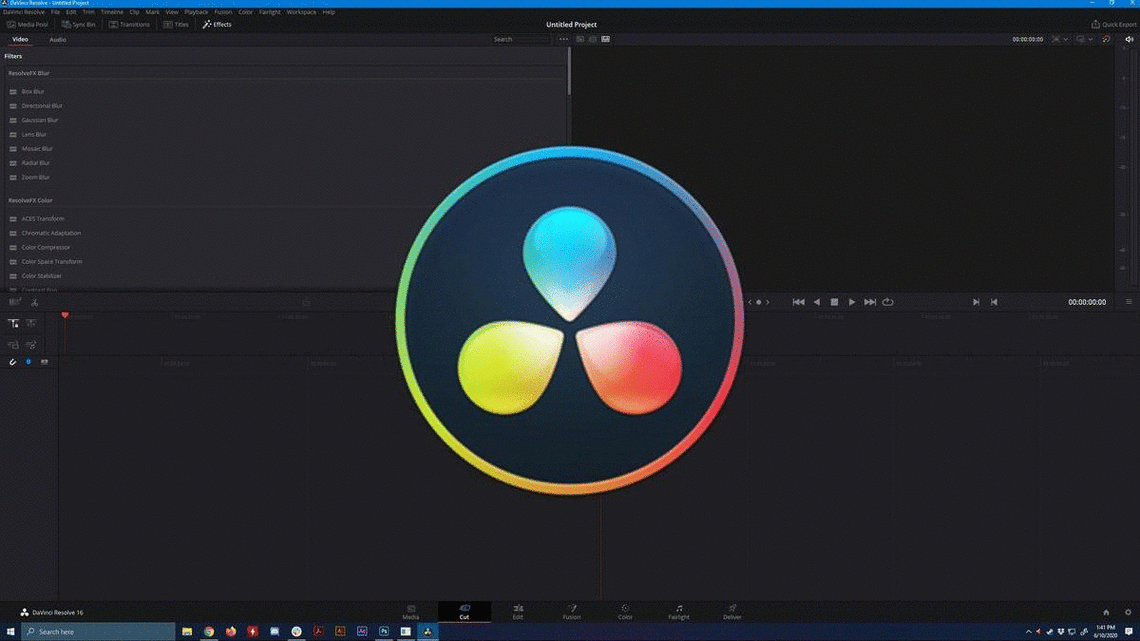
Task: Toggle snapping with the magnet icon
Action: (12, 362)
